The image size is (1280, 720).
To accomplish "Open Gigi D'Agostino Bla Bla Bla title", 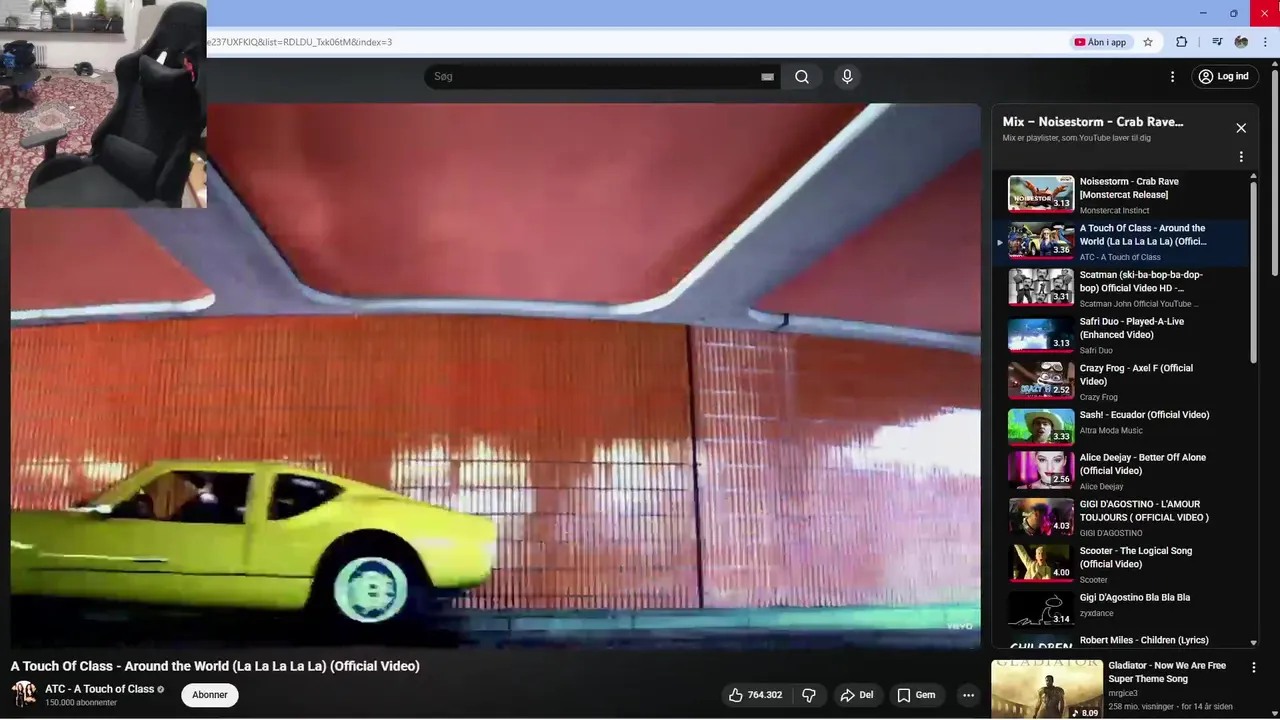I will click(1135, 598).
